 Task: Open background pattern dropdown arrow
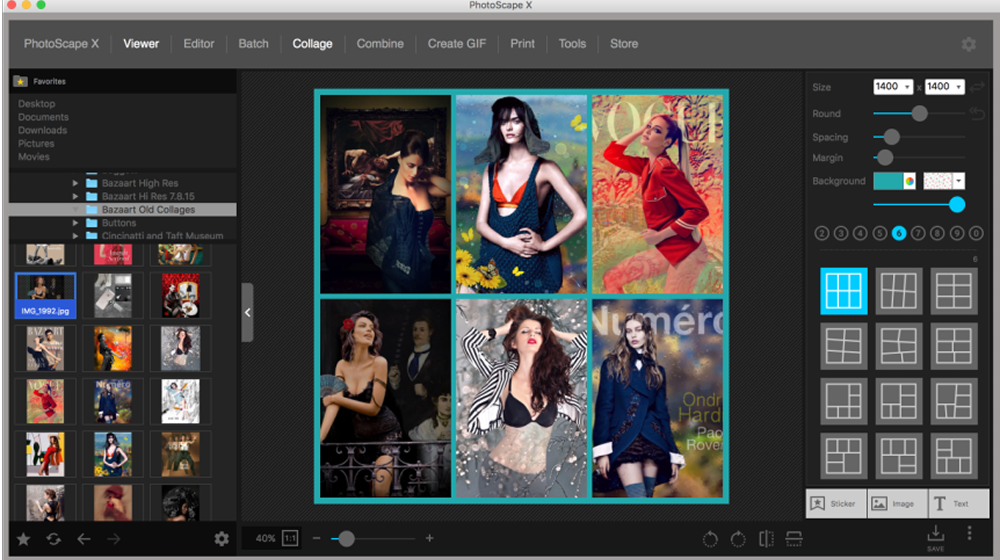pyautogui.click(x=959, y=181)
